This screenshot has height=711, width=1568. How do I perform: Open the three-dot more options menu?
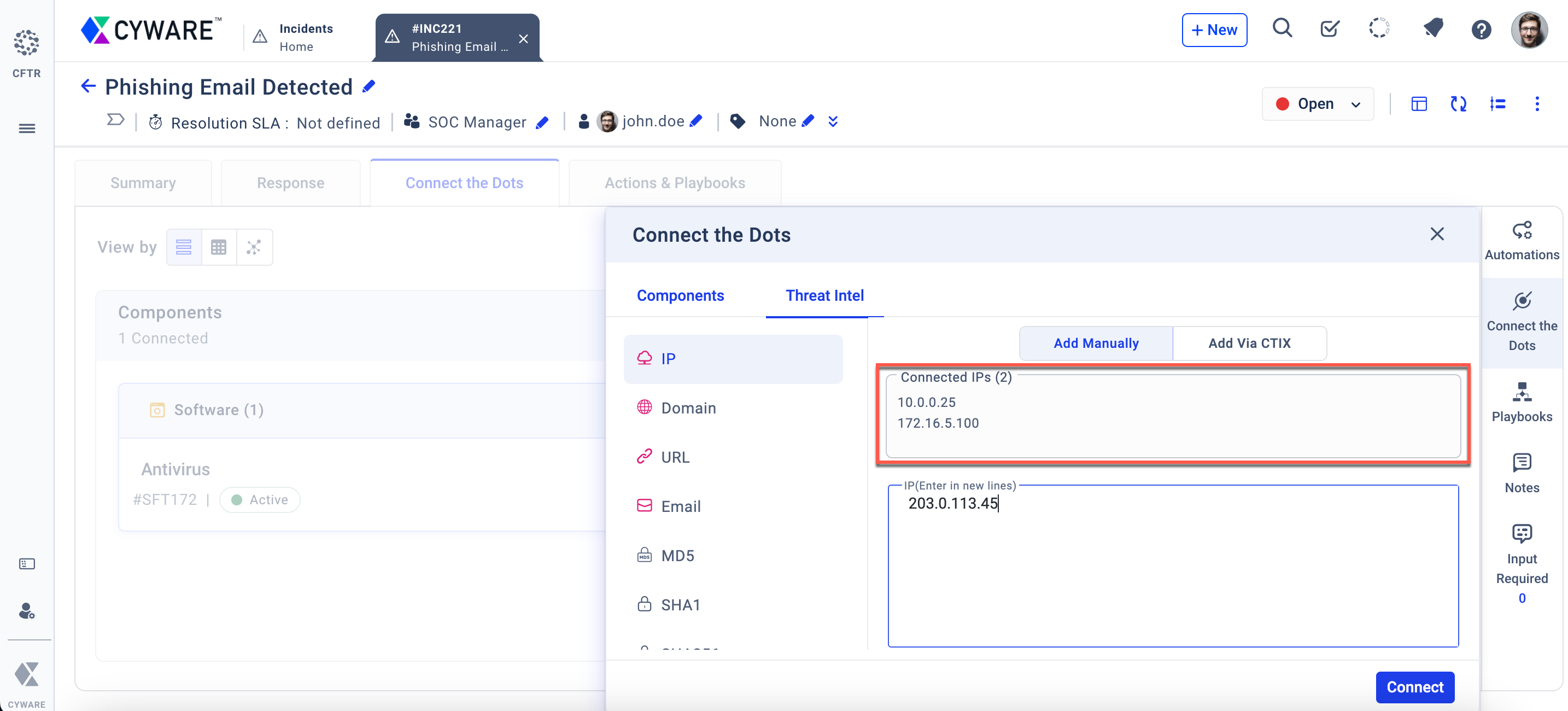pos(1536,104)
